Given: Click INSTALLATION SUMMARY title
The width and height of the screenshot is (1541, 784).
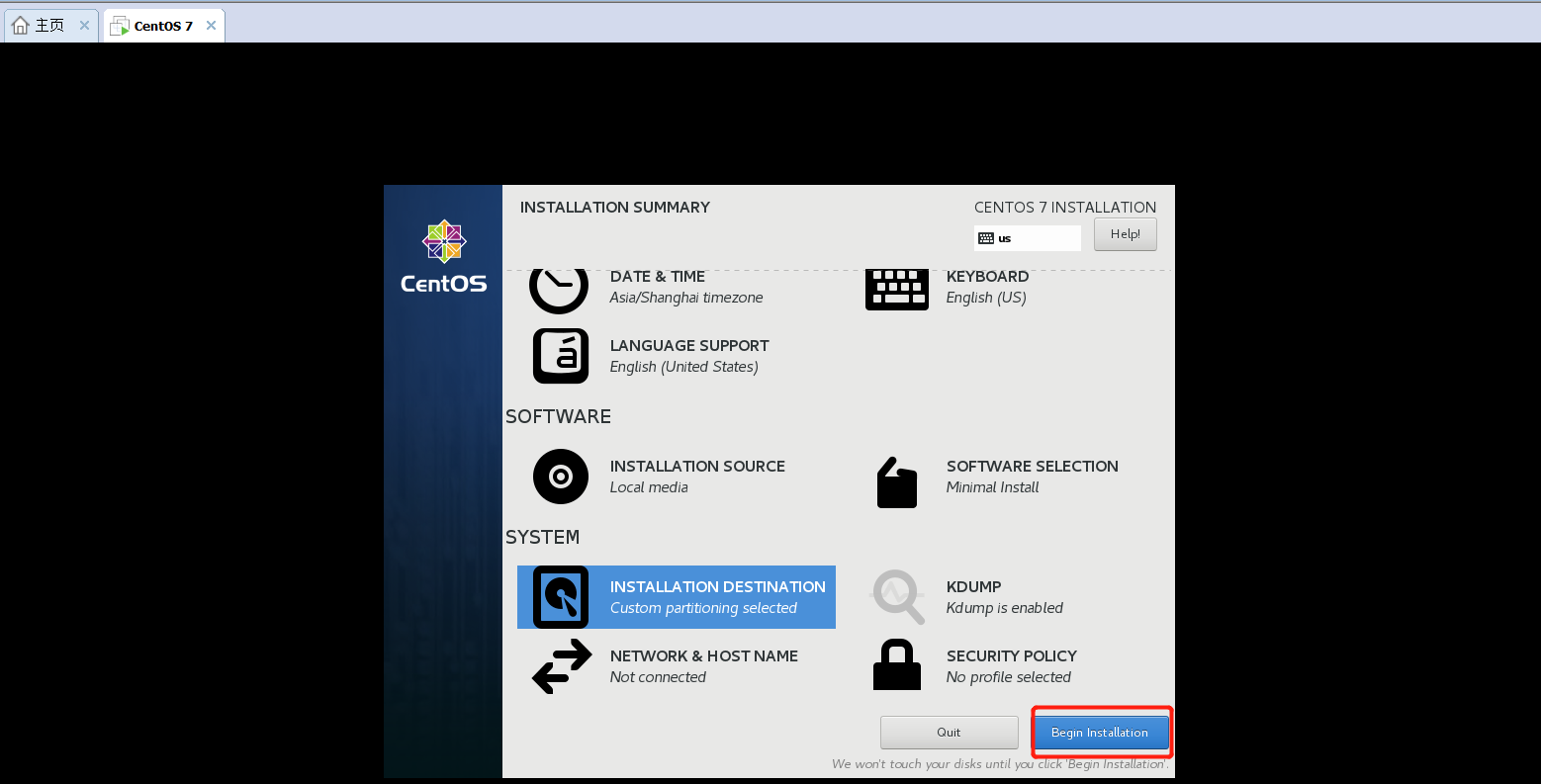Looking at the screenshot, I should [615, 208].
